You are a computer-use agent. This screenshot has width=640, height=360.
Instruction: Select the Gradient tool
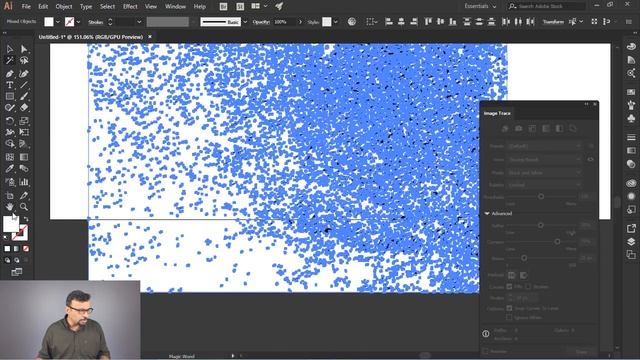24,157
